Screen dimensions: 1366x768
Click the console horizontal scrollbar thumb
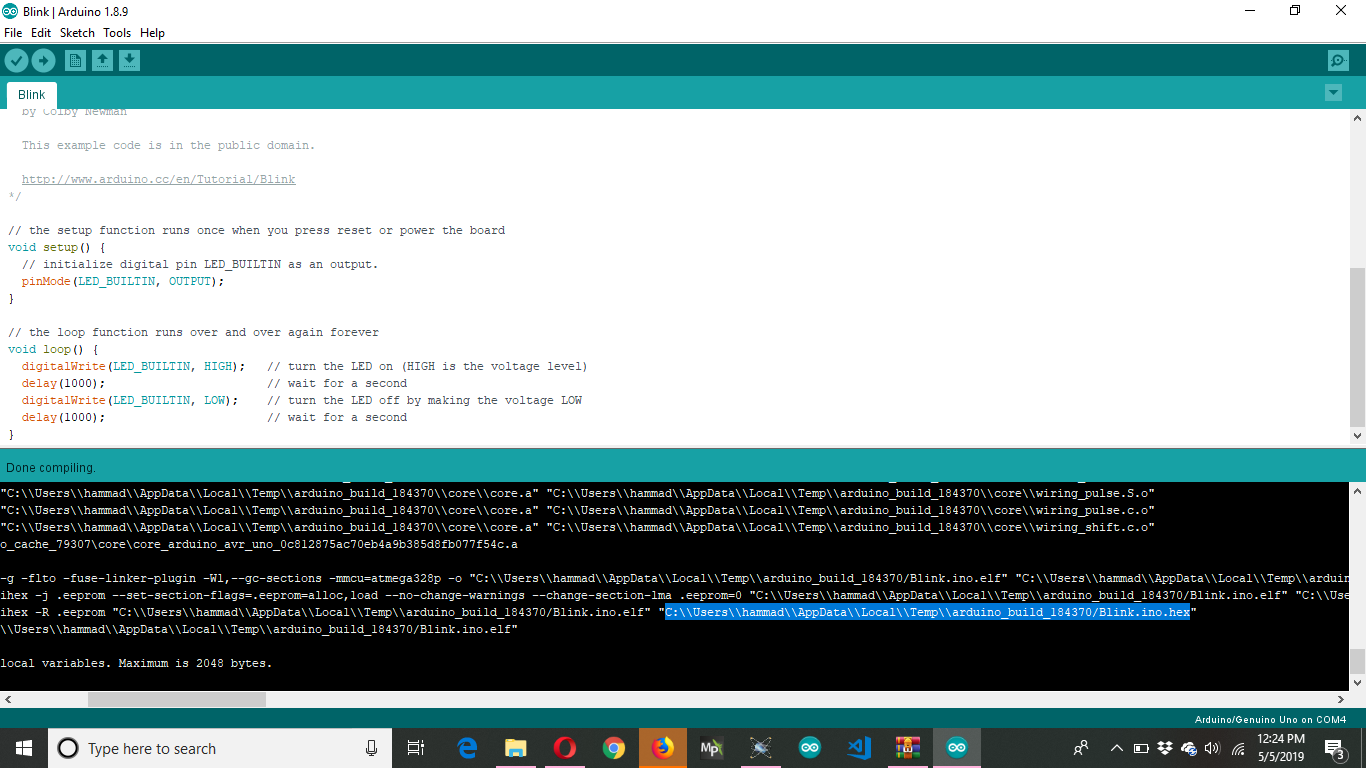[x=177, y=700]
